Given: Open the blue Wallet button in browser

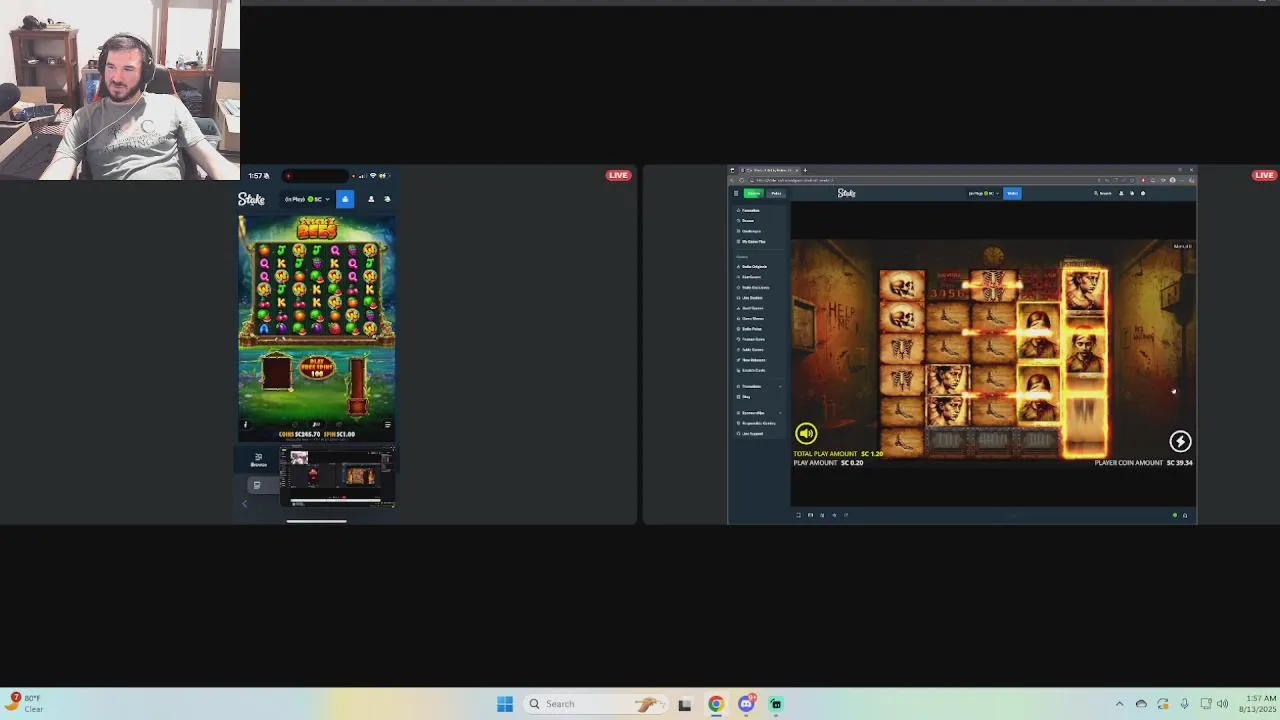Looking at the screenshot, I should 1012,193.
